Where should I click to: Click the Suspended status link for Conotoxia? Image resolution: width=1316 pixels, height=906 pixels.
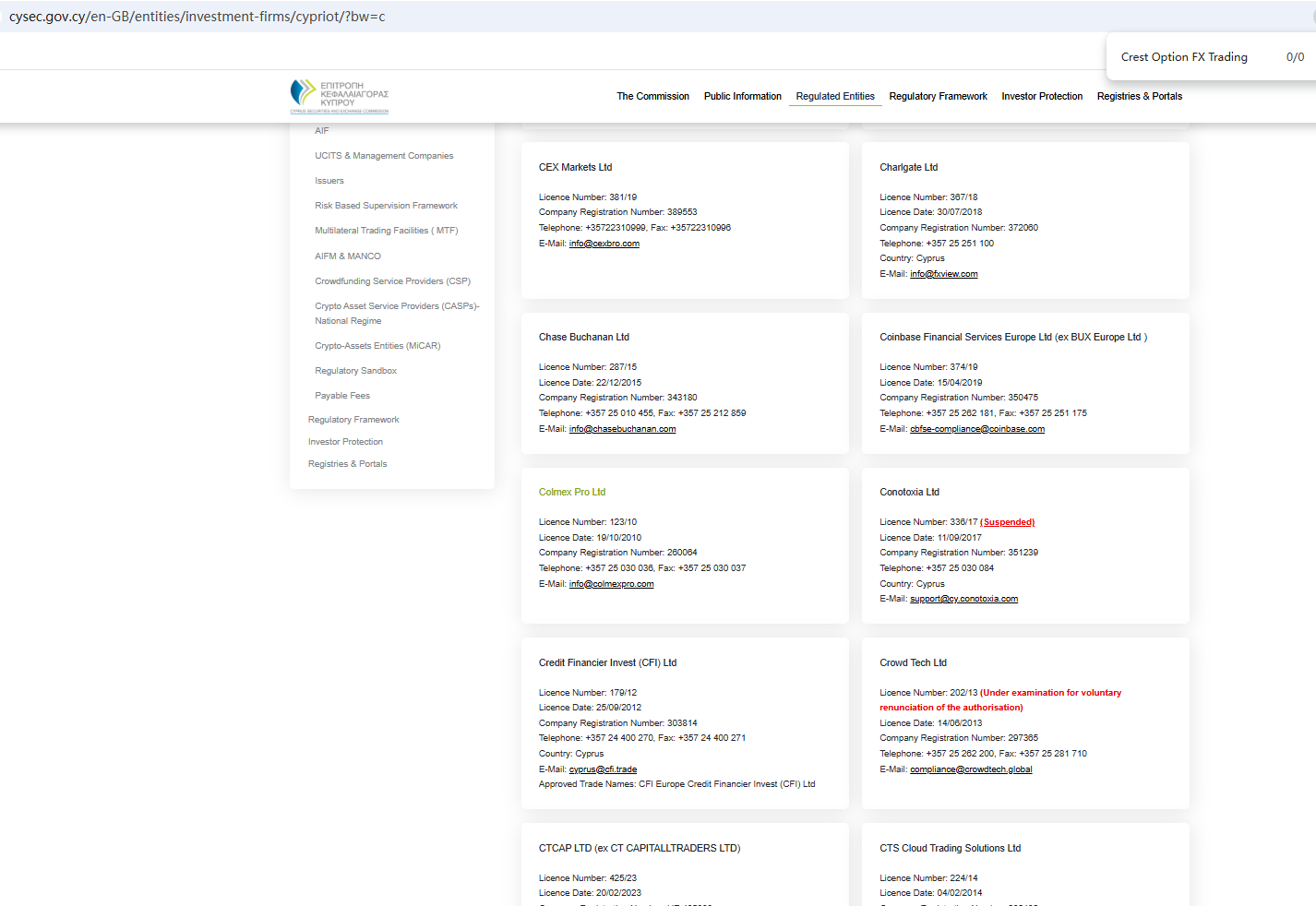[1007, 522]
